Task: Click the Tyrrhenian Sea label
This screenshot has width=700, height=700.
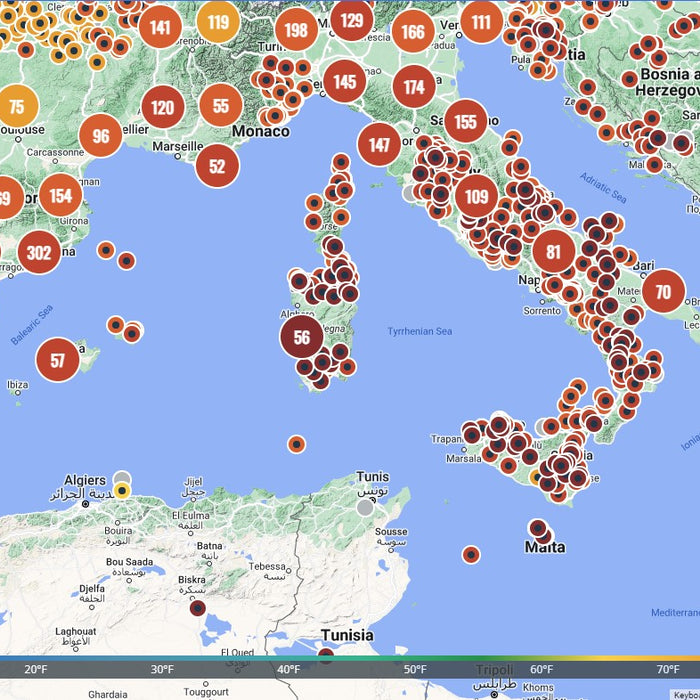Action: pyautogui.click(x=420, y=331)
